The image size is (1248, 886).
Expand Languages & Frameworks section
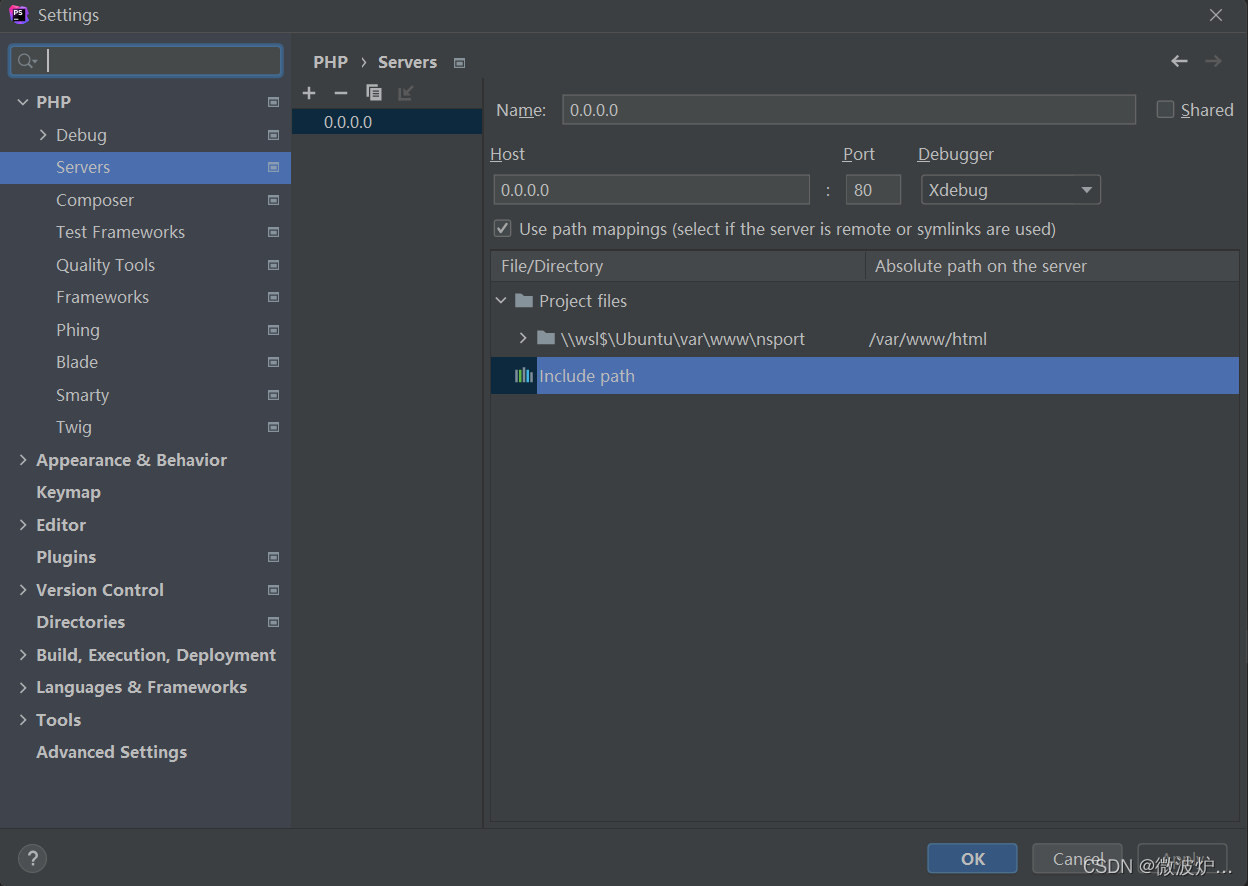pyautogui.click(x=23, y=687)
